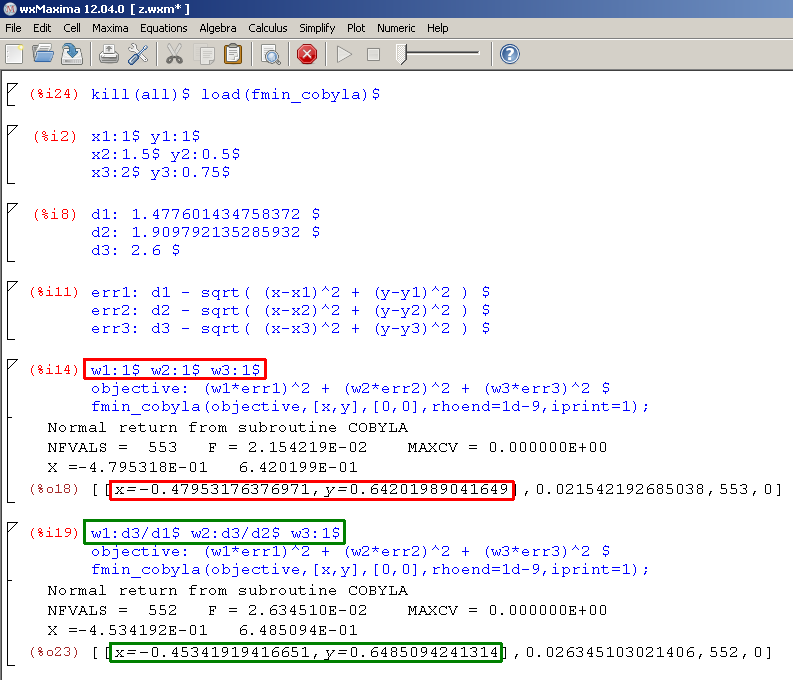The image size is (793, 680).
Task: Paste from clipboard icon
Action: click(x=233, y=54)
